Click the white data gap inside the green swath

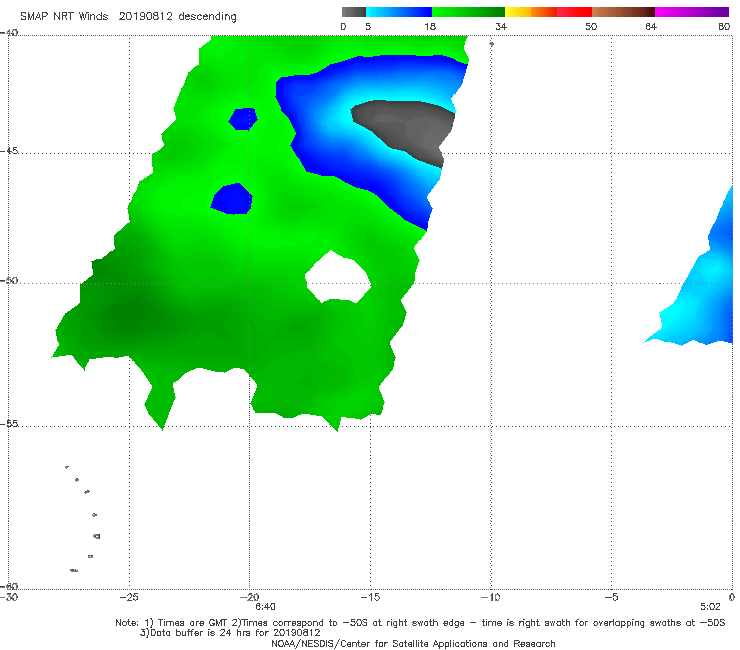tap(338, 278)
